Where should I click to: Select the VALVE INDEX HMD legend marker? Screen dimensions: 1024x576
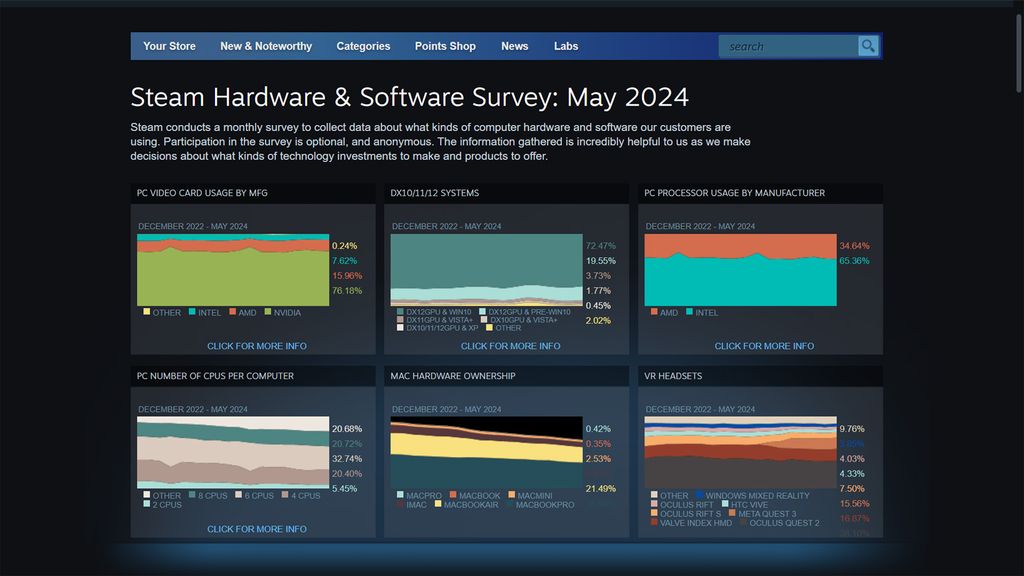(x=653, y=522)
